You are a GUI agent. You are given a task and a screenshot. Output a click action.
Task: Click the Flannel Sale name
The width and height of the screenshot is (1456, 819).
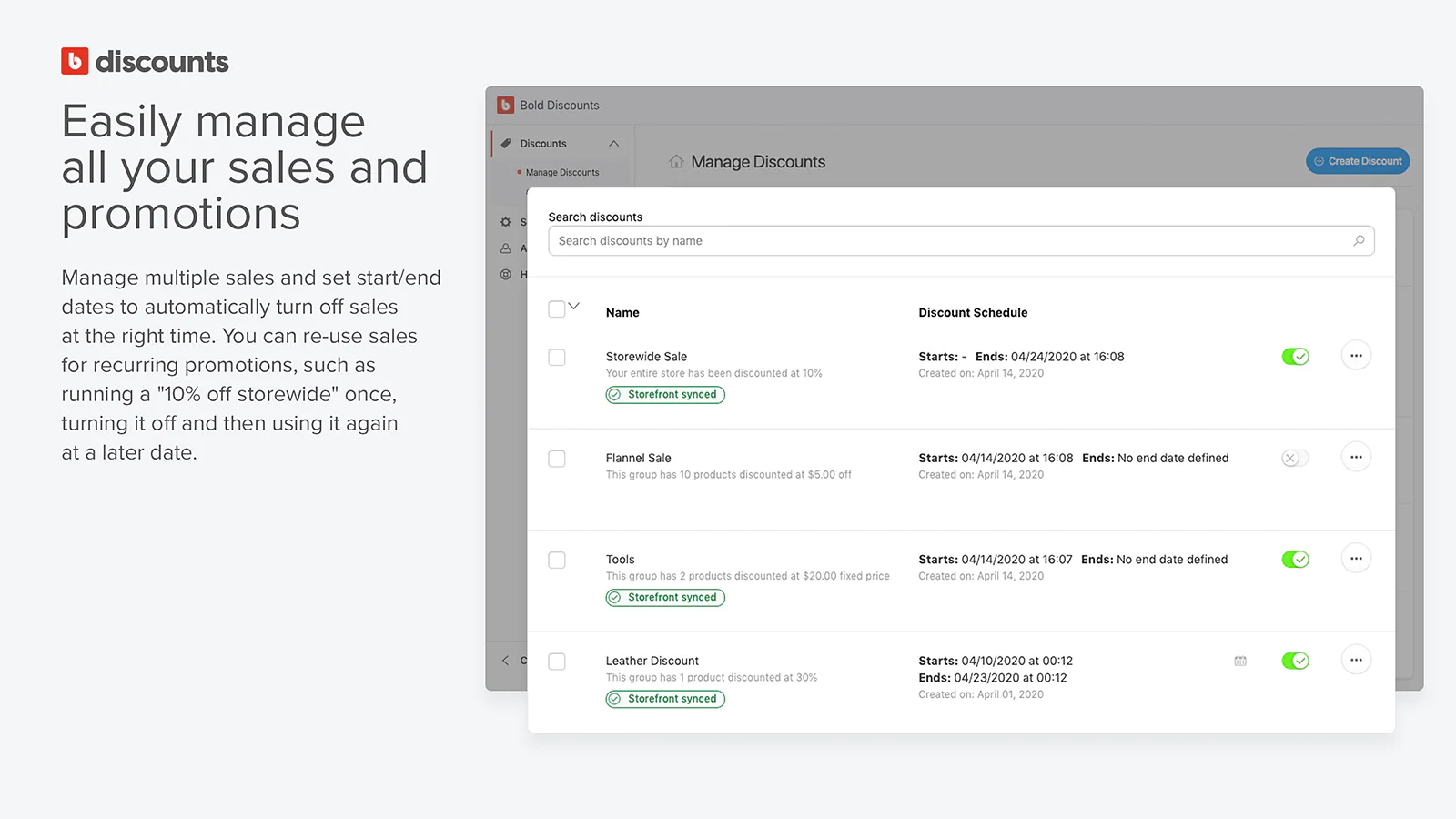[639, 459]
